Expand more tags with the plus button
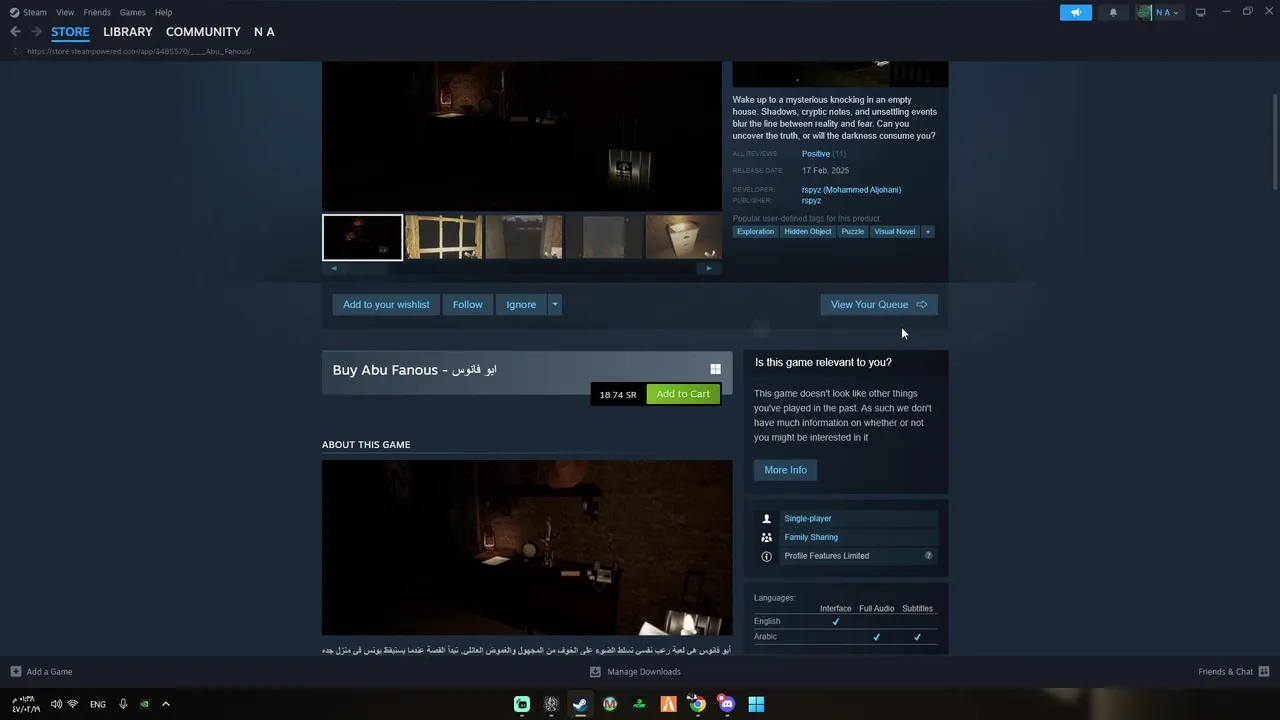The height and width of the screenshot is (720, 1280). pos(928,231)
